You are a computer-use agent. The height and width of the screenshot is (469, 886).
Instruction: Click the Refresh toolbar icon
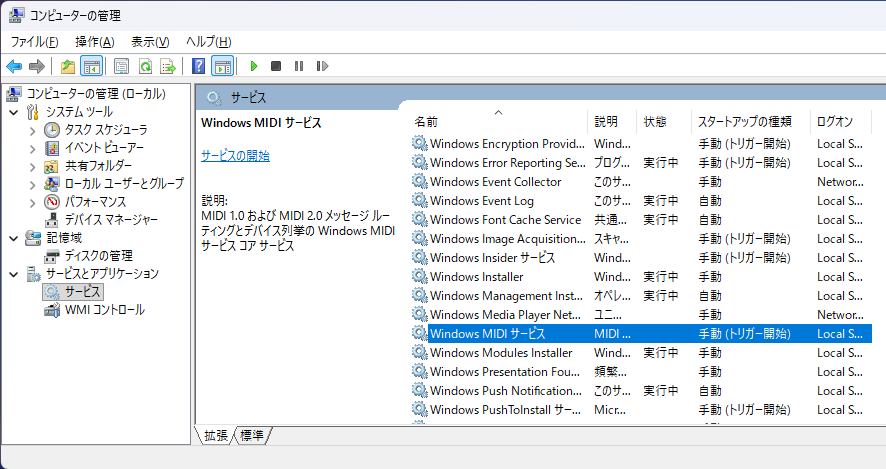click(x=145, y=66)
